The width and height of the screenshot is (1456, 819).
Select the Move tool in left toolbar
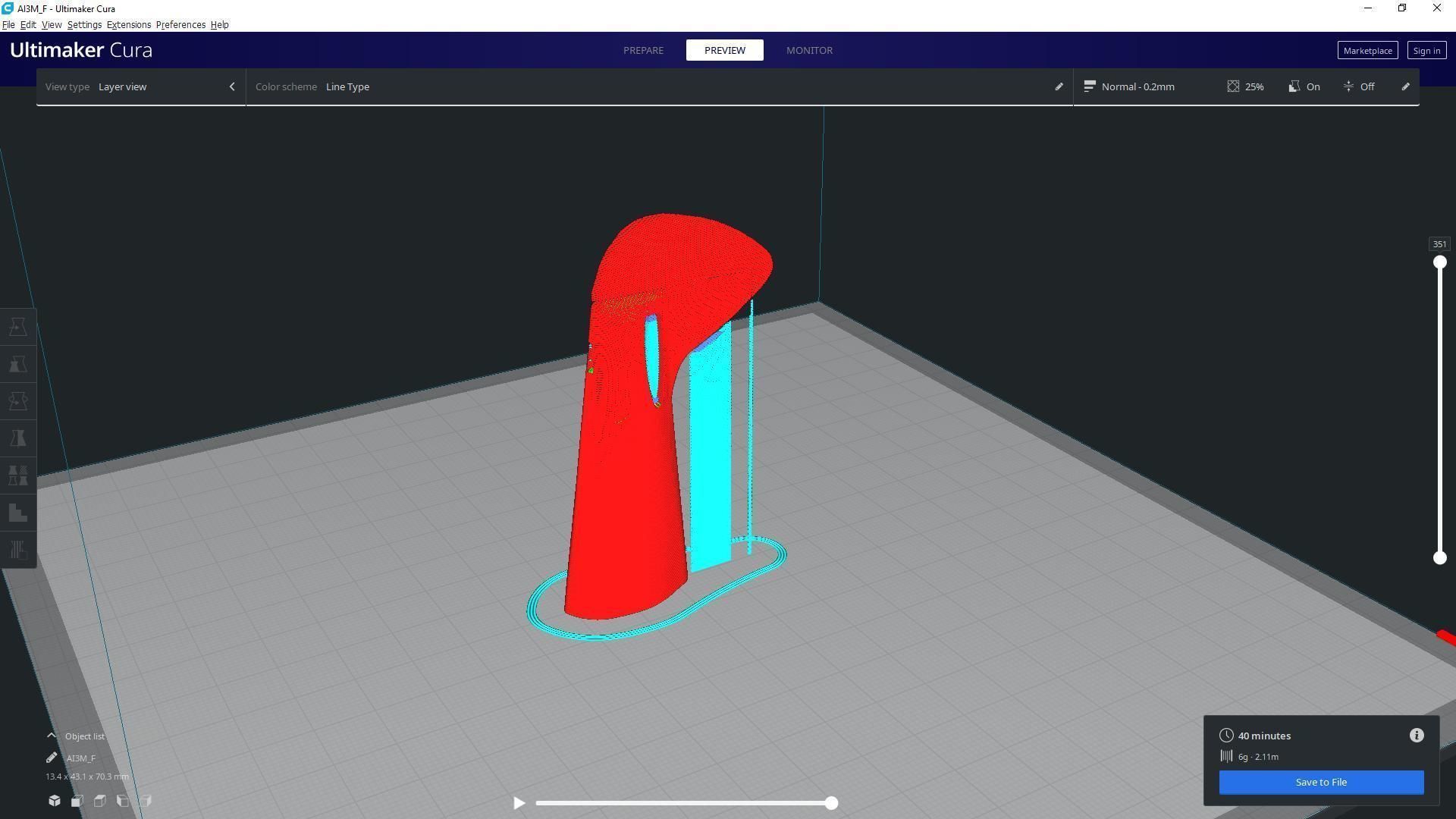18,327
